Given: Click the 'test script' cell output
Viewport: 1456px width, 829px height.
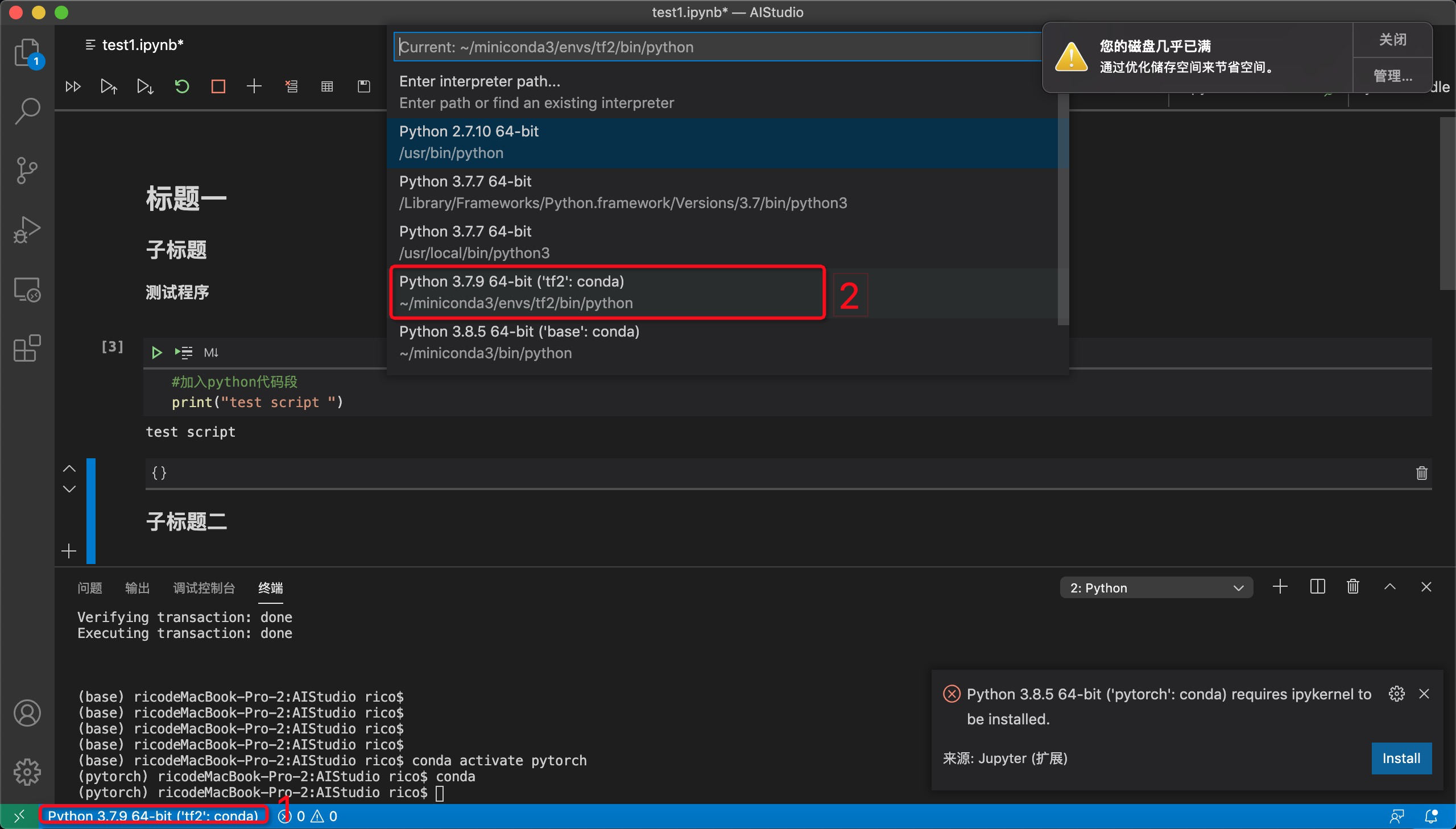Looking at the screenshot, I should [x=190, y=432].
